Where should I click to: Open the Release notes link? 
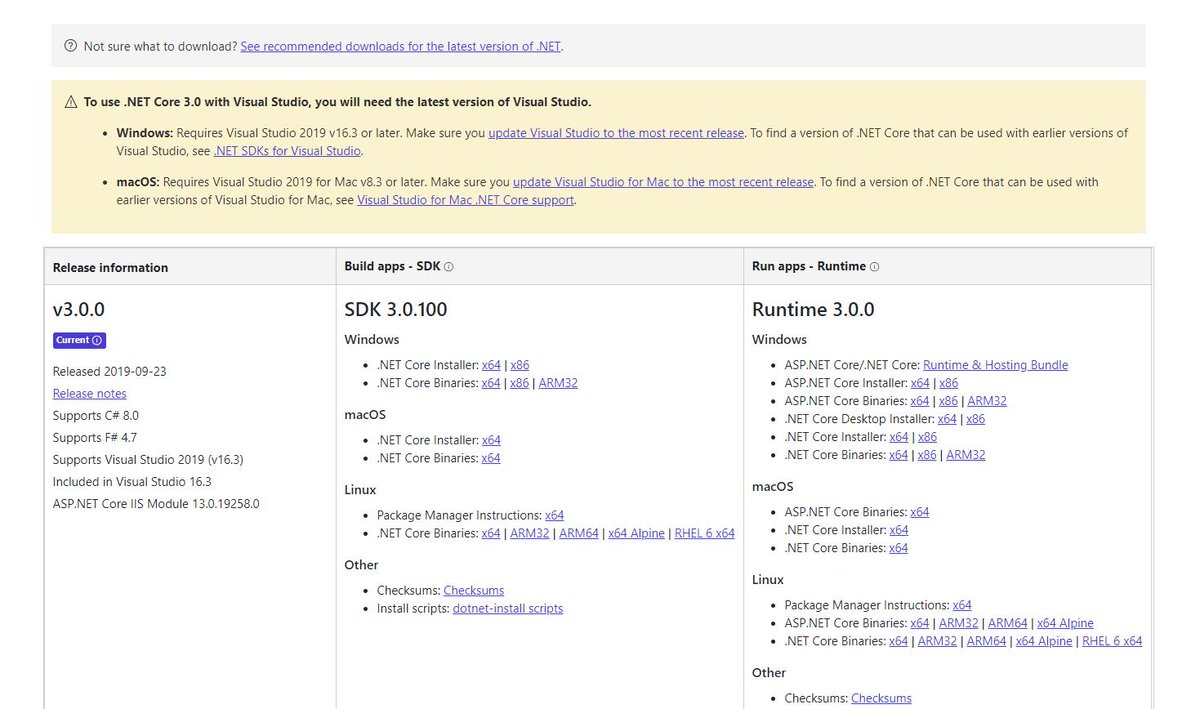click(90, 394)
